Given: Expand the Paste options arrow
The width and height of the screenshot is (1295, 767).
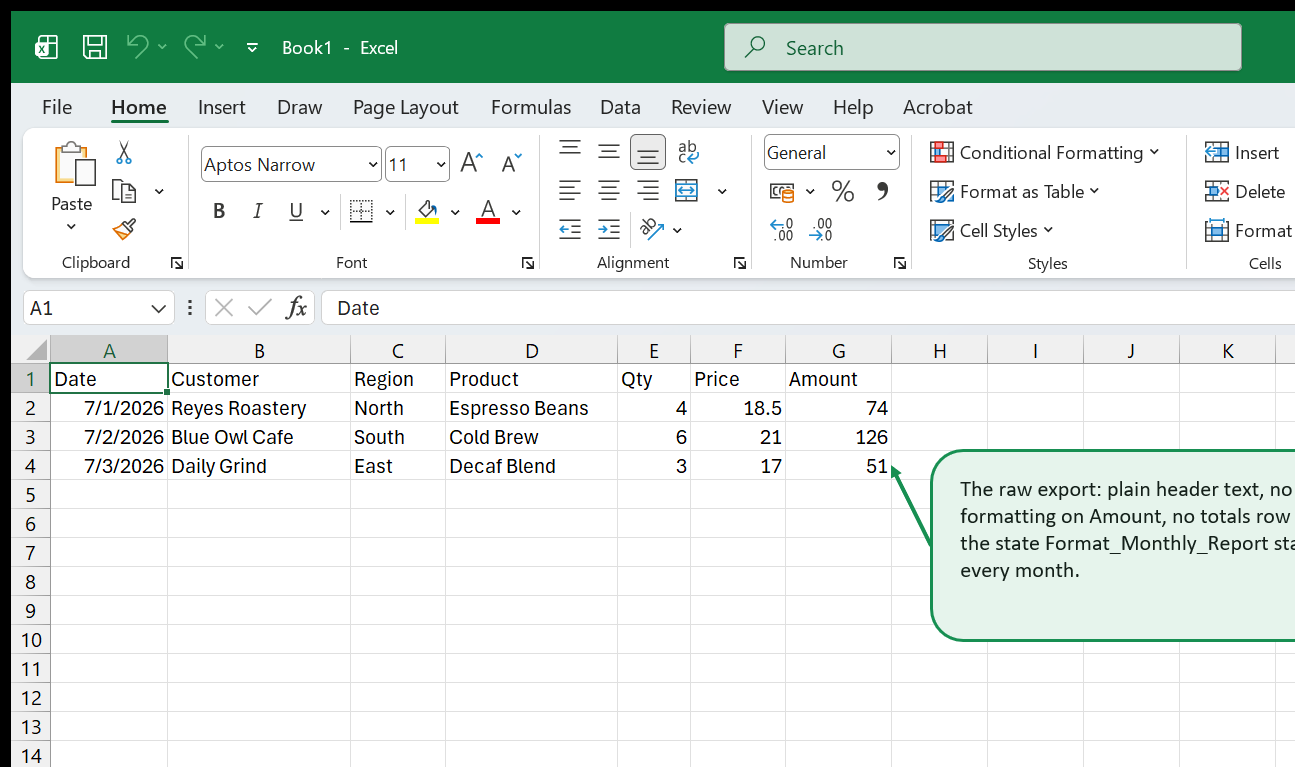Looking at the screenshot, I should 72,227.
